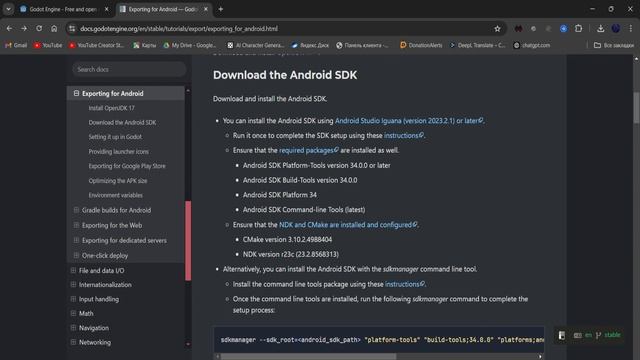This screenshot has height=360, width=640.
Task: Go forward in browser history
Action: pyautogui.click(x=24, y=29)
